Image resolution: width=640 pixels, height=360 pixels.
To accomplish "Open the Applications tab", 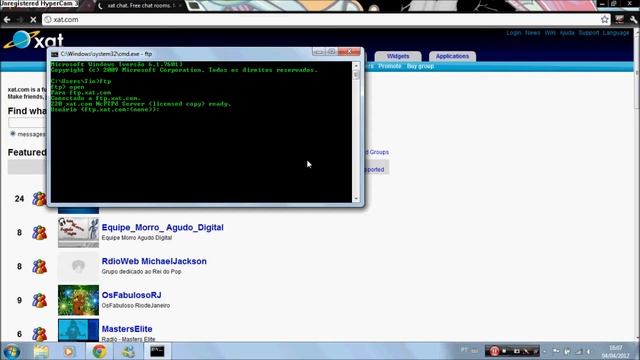I will [452, 56].
